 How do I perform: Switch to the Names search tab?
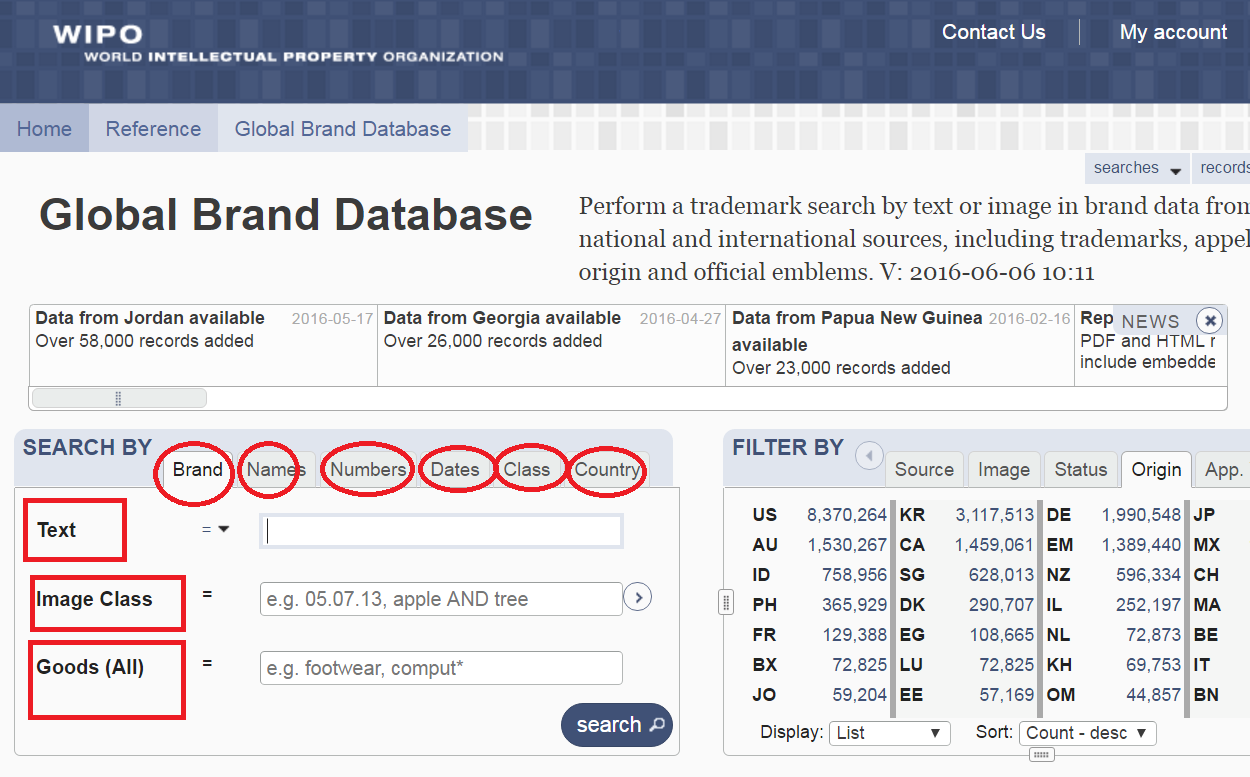[x=275, y=469]
